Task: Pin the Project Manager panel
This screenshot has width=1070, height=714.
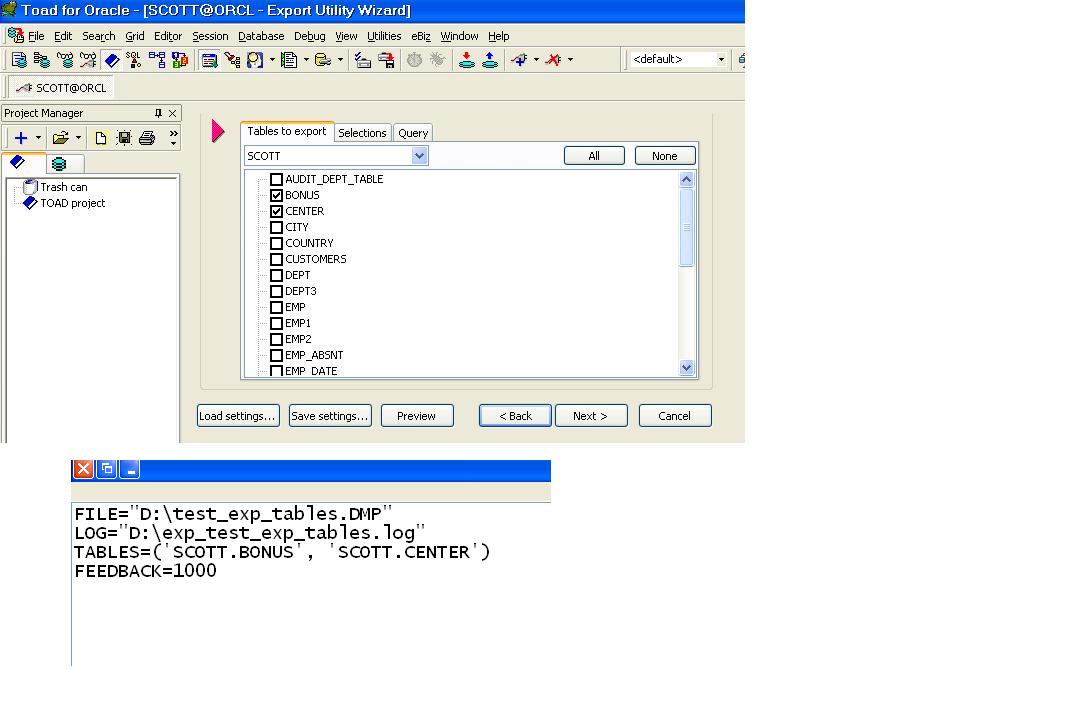Action: tap(158, 113)
